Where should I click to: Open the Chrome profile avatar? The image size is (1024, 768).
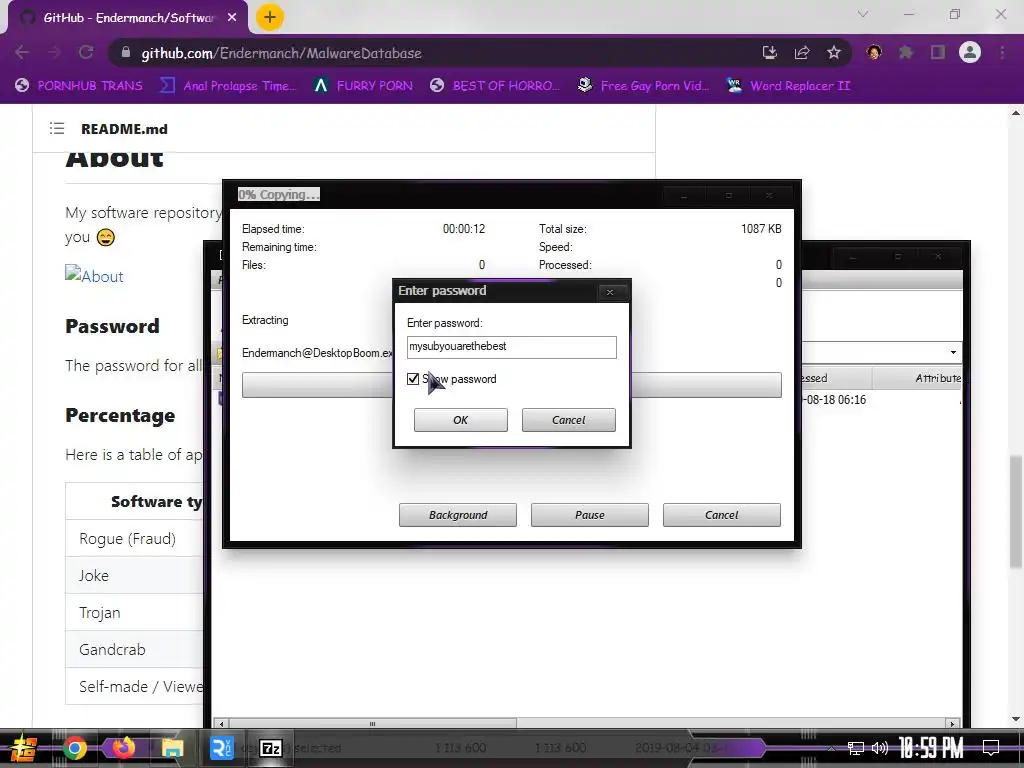pos(970,52)
